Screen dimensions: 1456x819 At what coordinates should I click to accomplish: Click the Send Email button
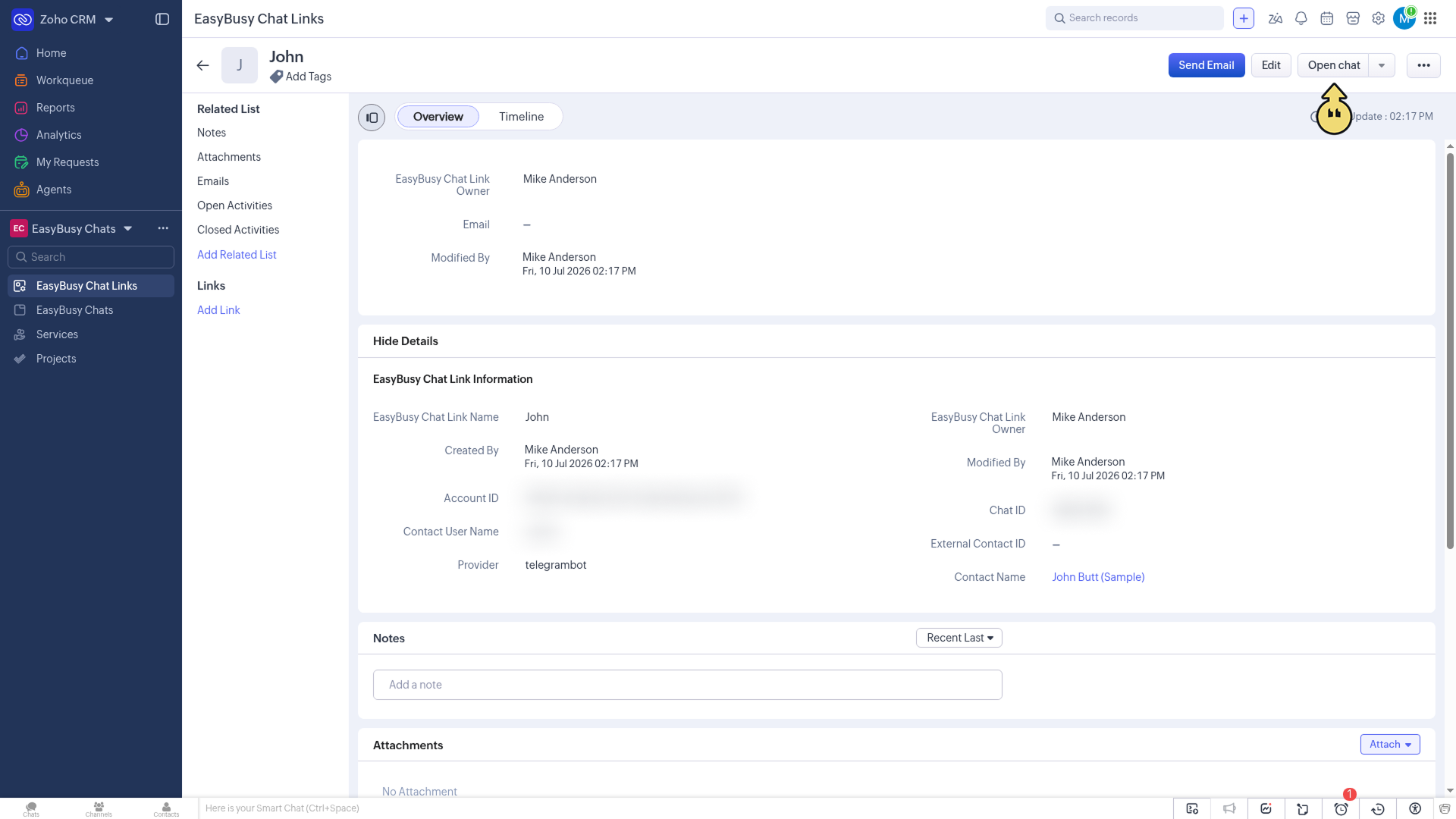[1207, 65]
